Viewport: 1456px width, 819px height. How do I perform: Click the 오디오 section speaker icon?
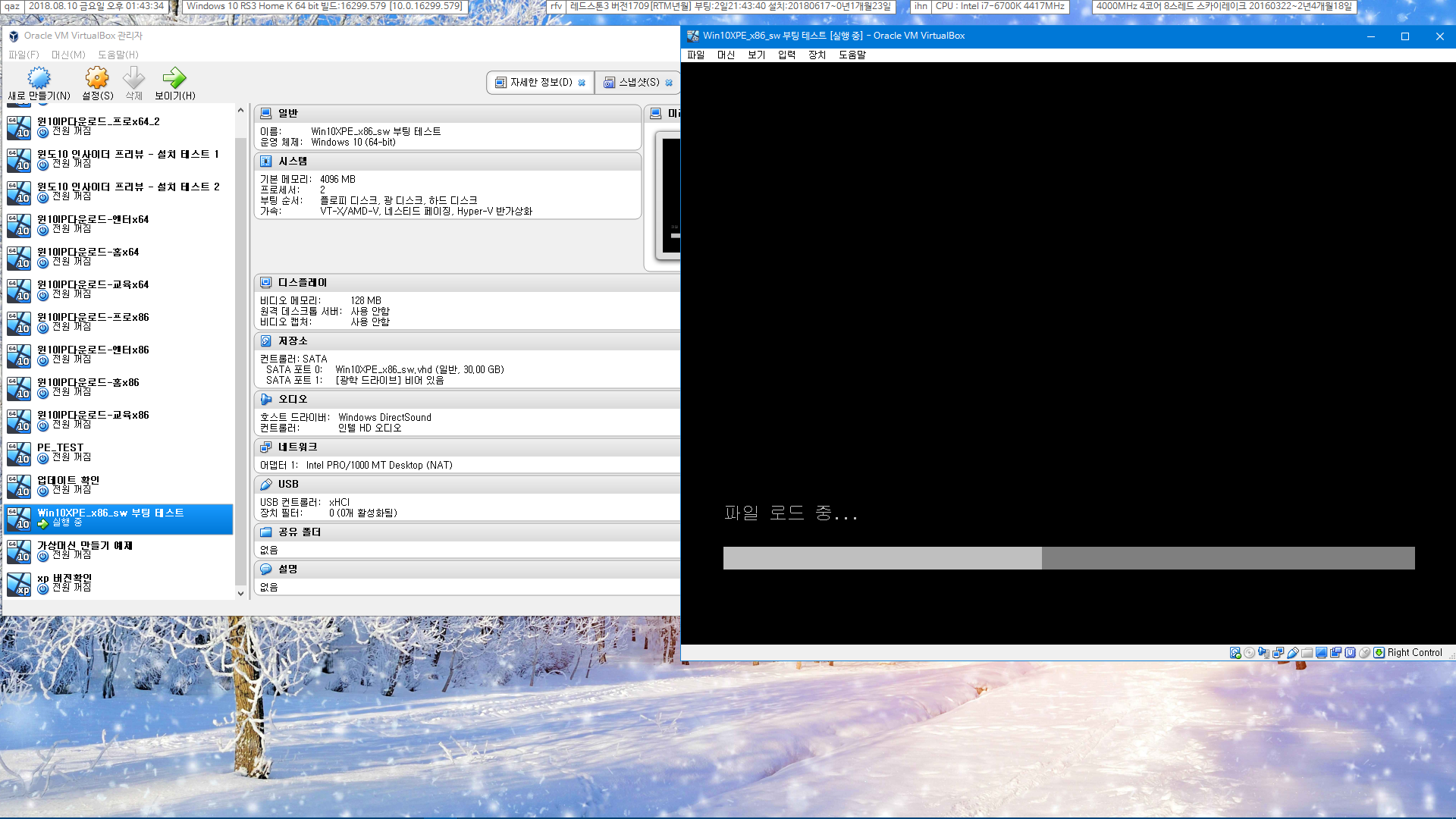tap(265, 399)
